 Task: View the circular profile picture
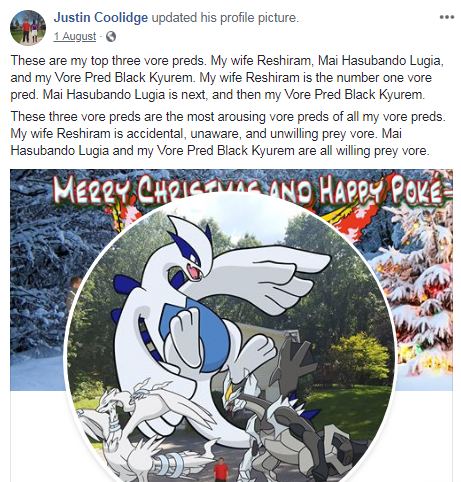230,338
